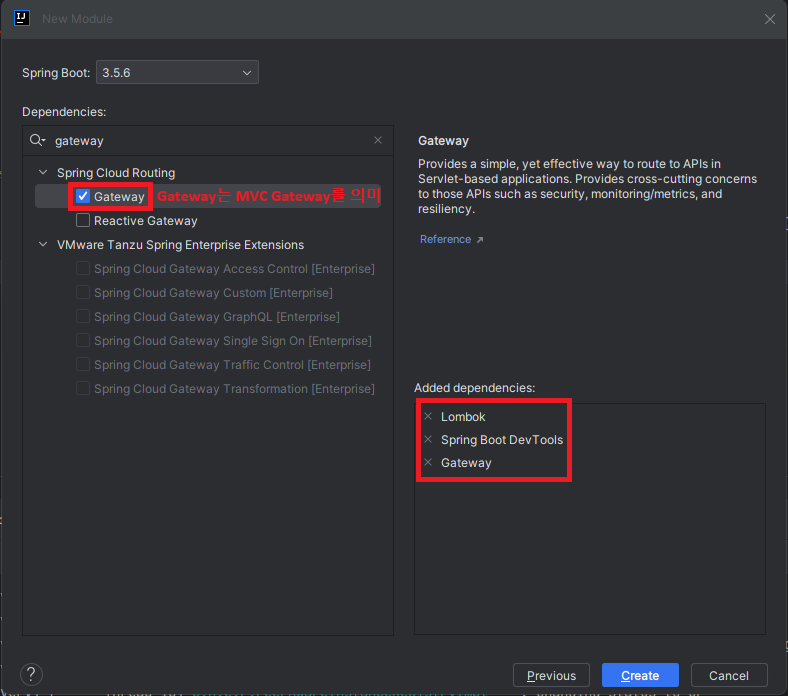The width and height of the screenshot is (788, 696).
Task: Clear the gateway search text
Action: (x=378, y=140)
